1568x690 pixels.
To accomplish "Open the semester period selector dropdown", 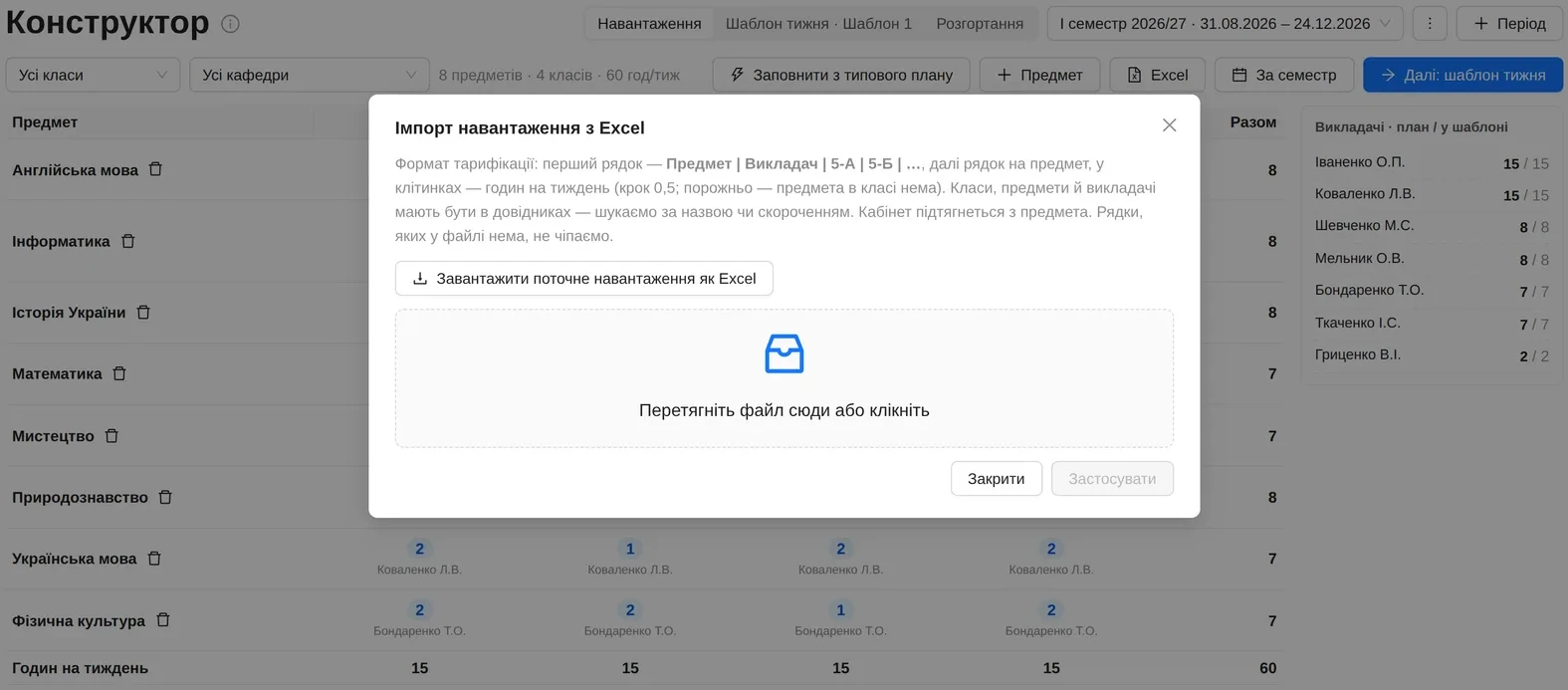I will click(1225, 23).
